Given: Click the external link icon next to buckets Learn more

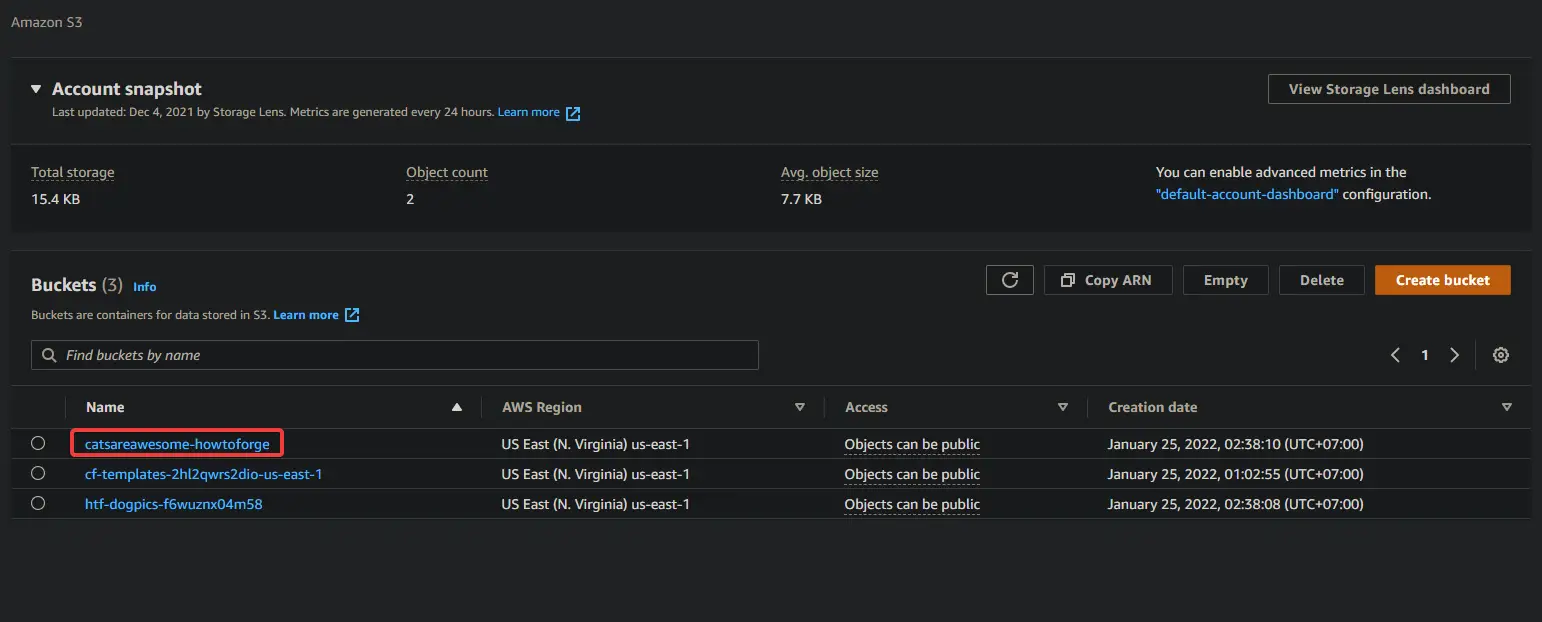Looking at the screenshot, I should pyautogui.click(x=351, y=314).
